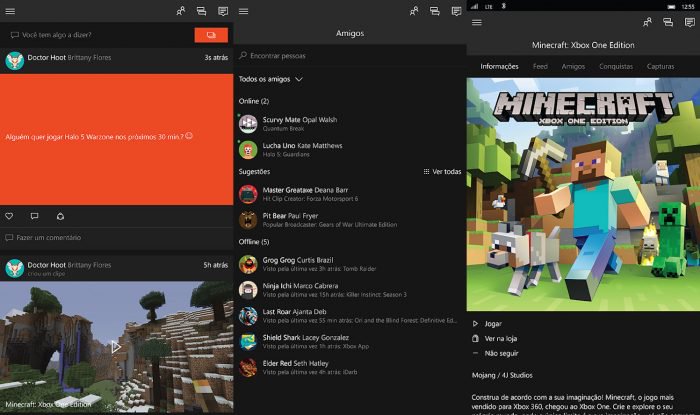The image size is (700, 415).
Task: Click Pit Bear avatar icon
Action: pos(248,220)
